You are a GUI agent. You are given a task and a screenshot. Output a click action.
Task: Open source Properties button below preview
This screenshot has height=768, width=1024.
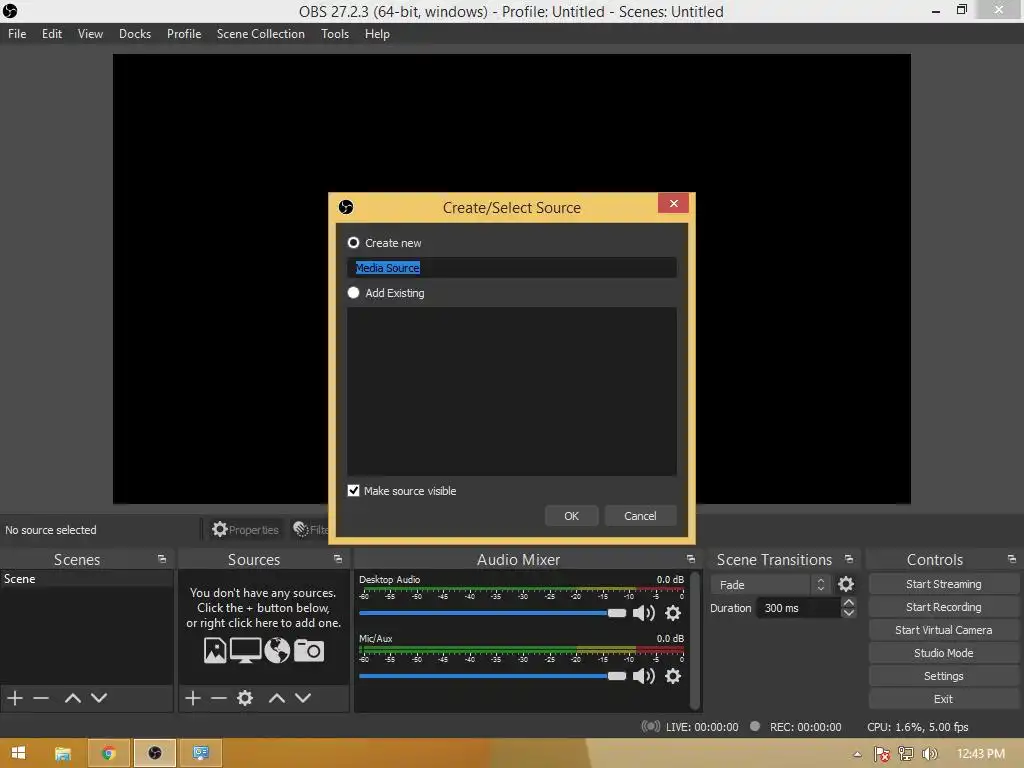coord(246,530)
